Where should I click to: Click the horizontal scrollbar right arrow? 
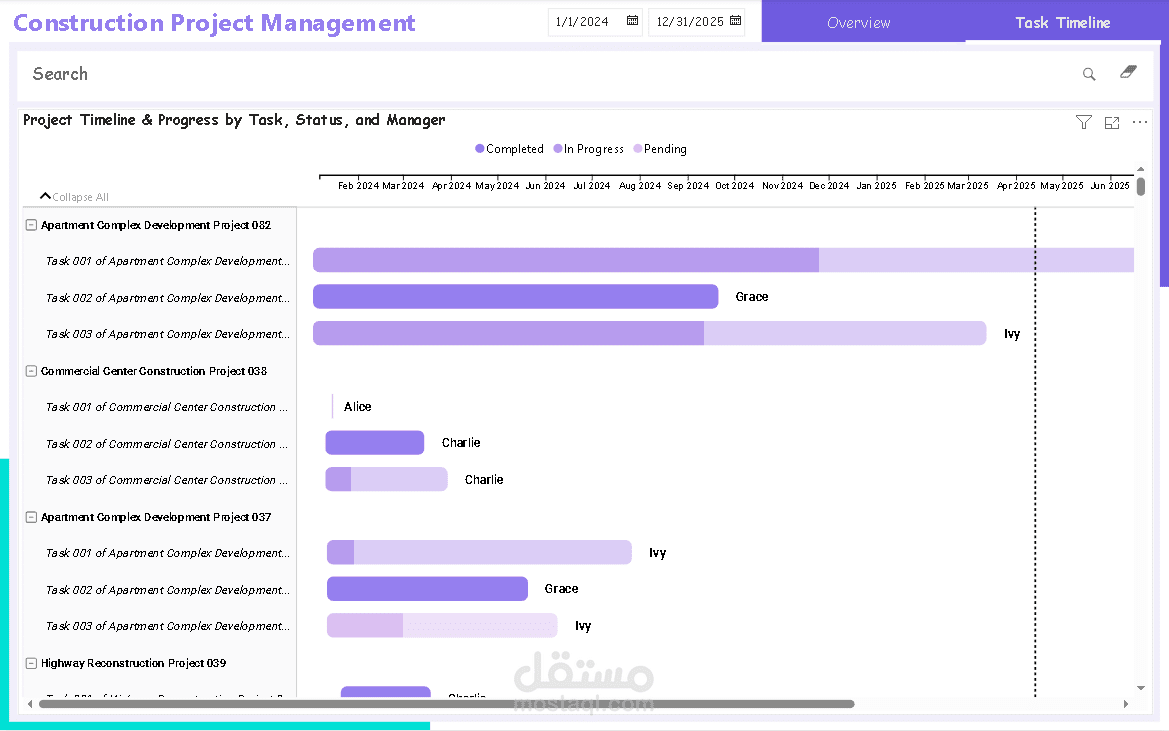pos(1125,703)
